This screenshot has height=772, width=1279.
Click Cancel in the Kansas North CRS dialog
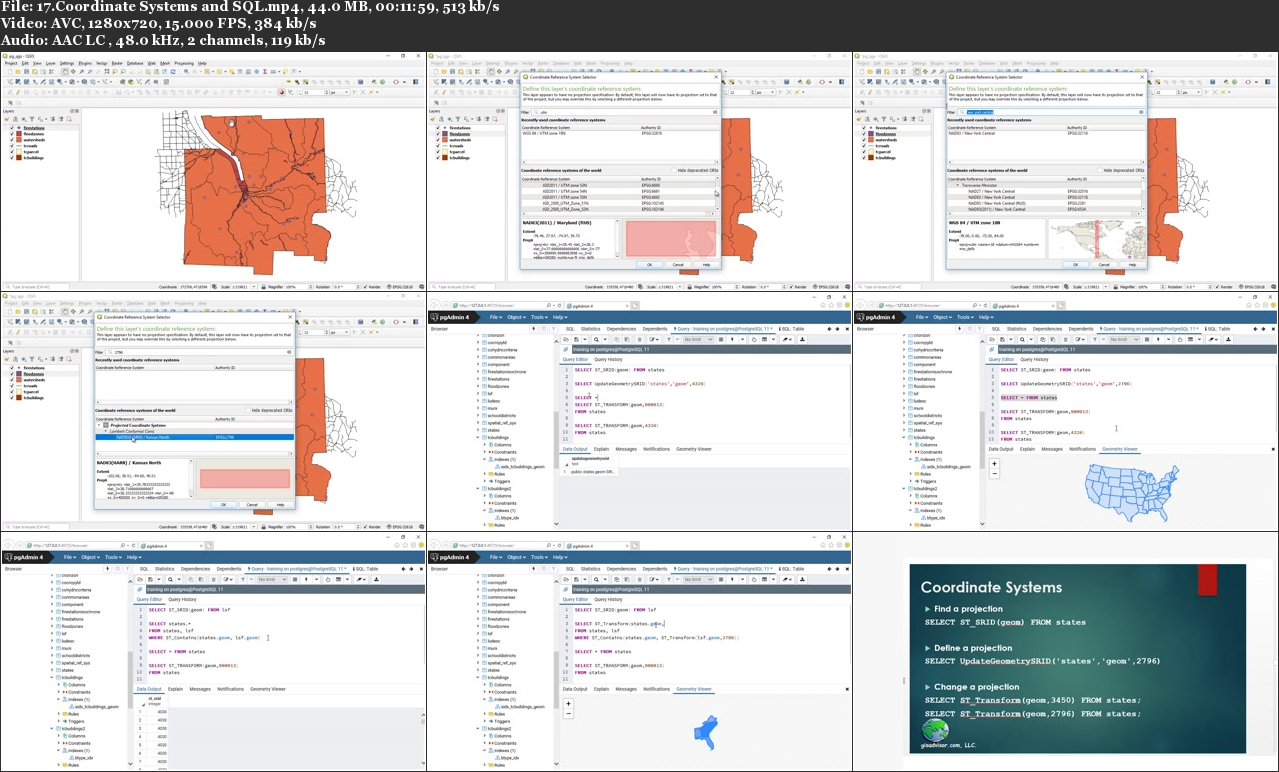tap(252, 505)
